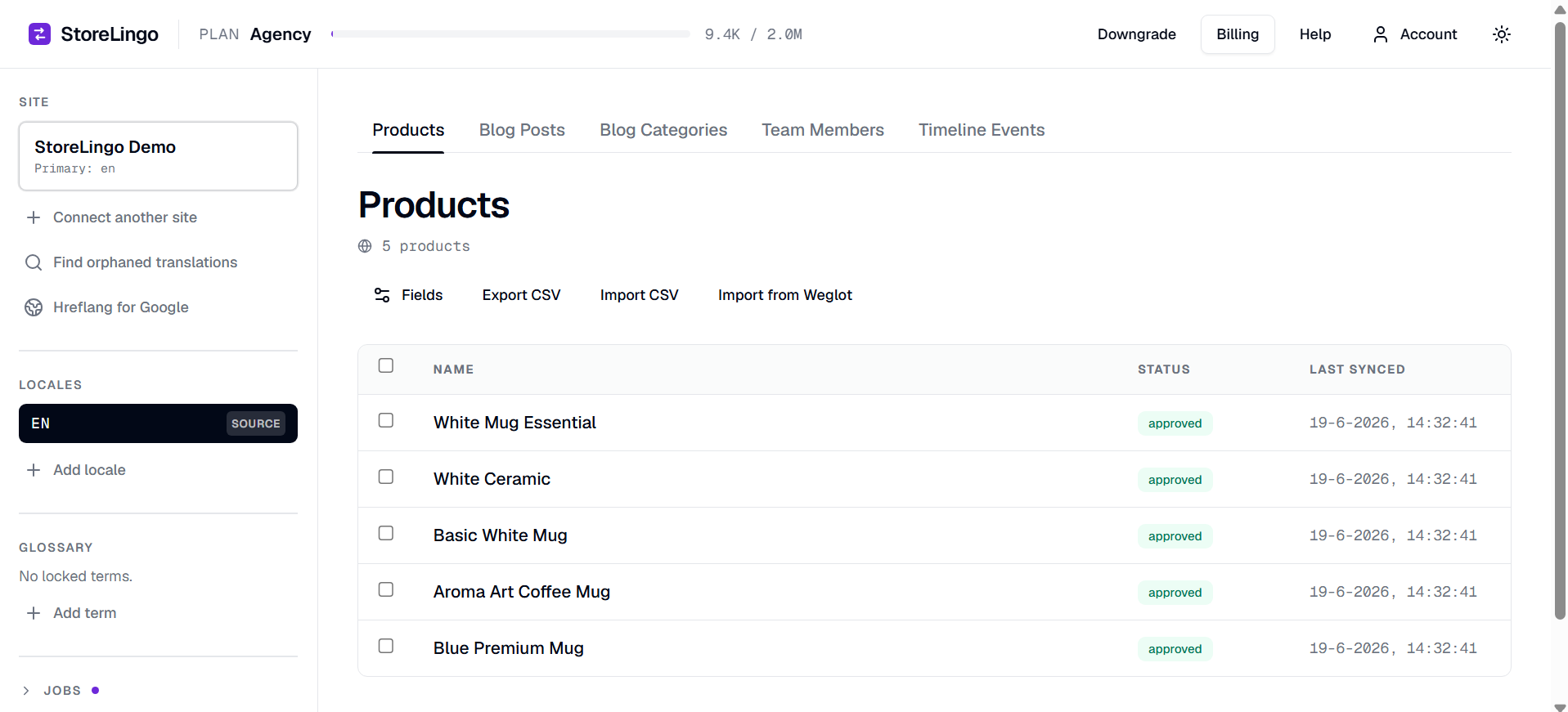The image size is (1568, 712).
Task: Click the Account person icon
Action: (x=1381, y=34)
